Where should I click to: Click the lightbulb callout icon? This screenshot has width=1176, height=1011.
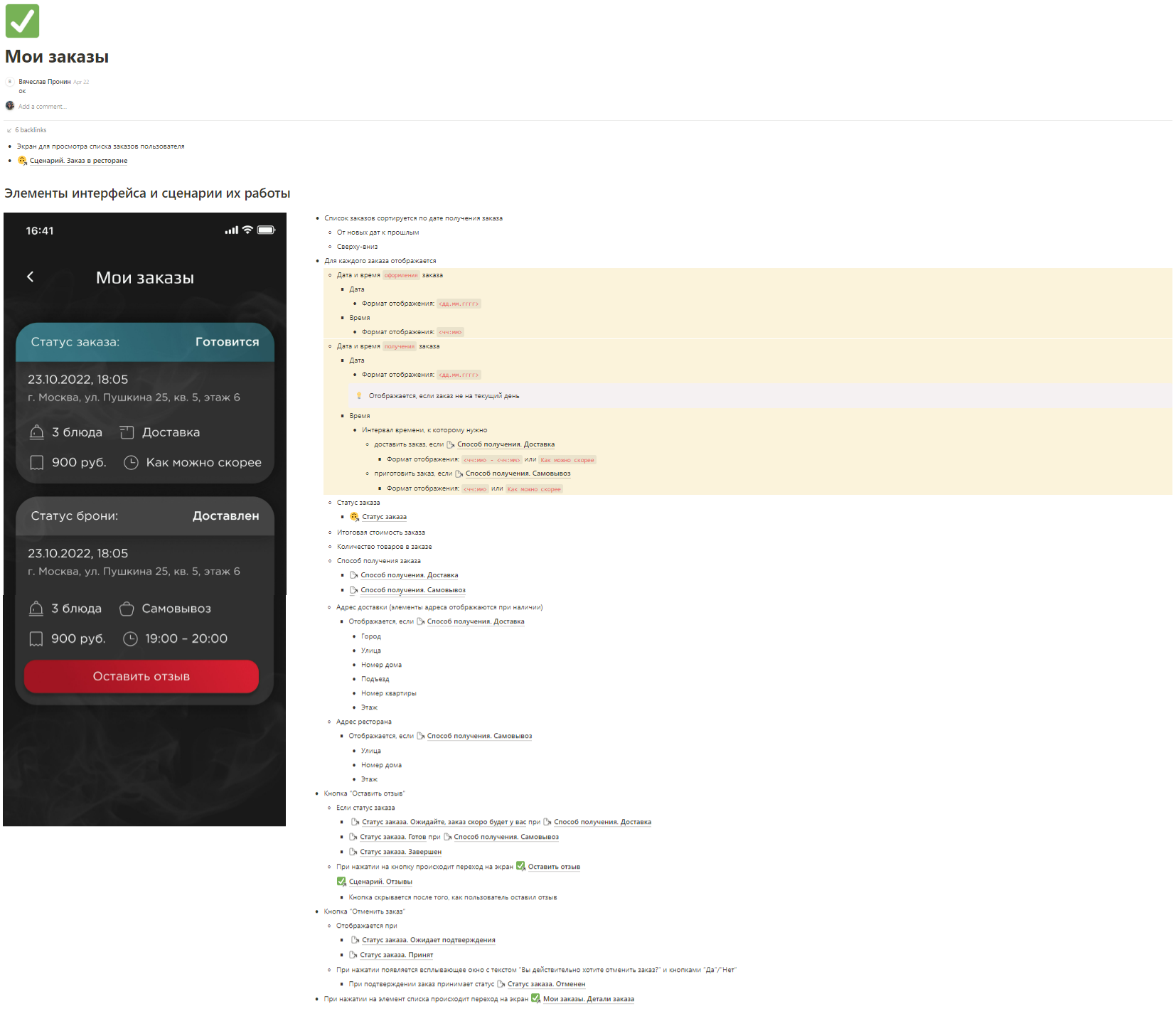coord(359,396)
